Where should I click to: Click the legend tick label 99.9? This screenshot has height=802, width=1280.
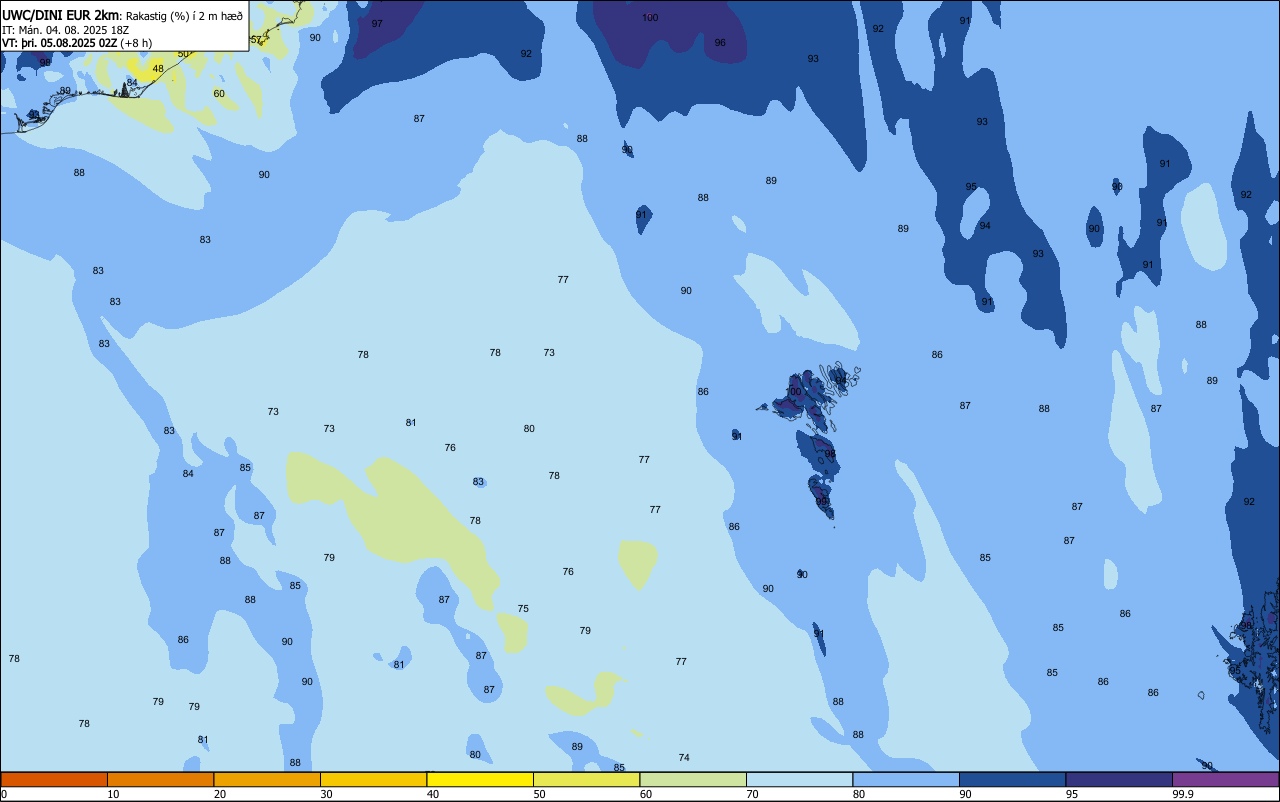point(1183,794)
